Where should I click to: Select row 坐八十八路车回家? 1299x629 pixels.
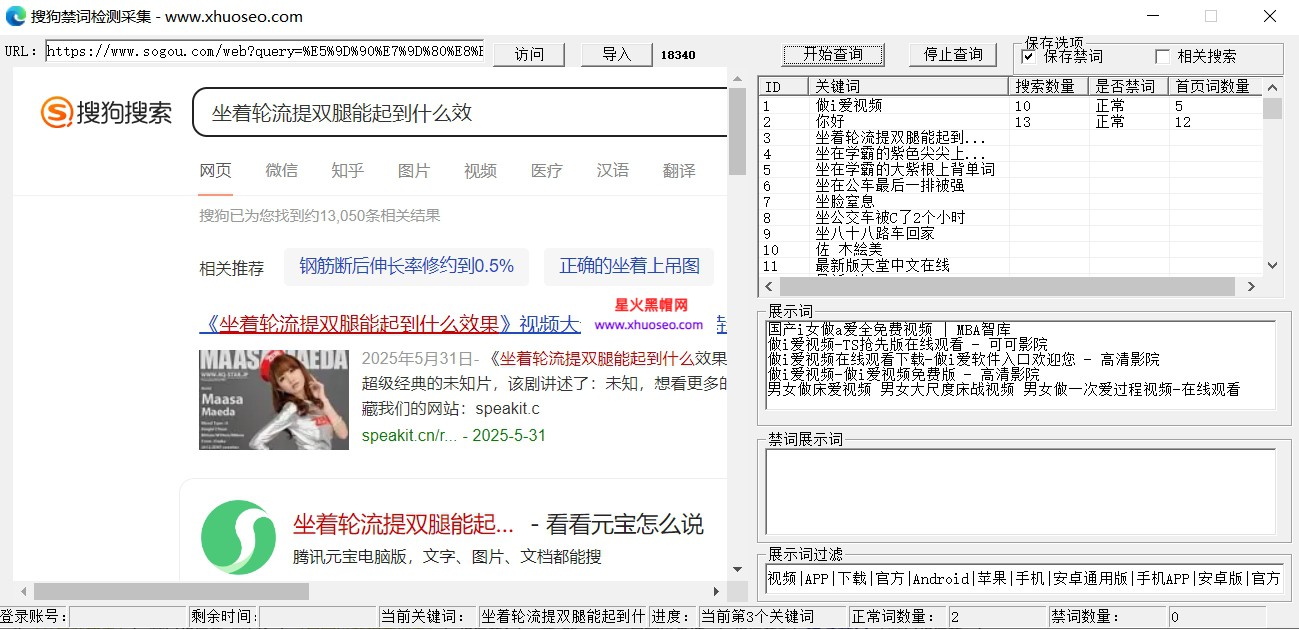point(1010,233)
